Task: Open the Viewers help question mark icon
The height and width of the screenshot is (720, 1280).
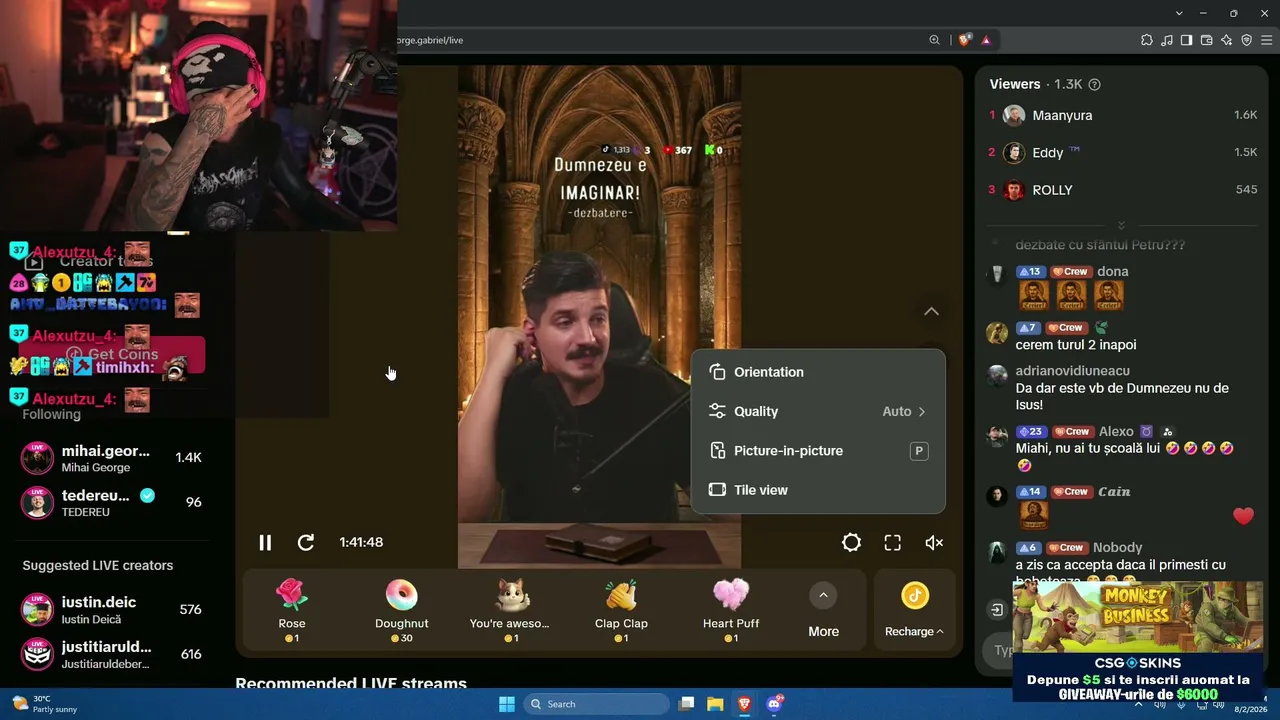Action: click(1094, 85)
